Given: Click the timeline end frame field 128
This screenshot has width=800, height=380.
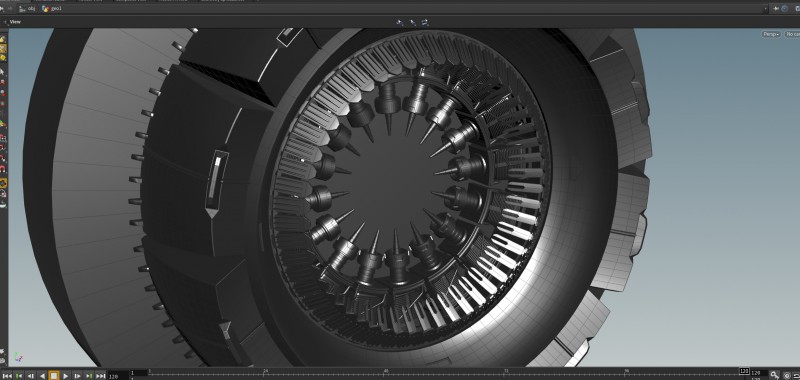Looking at the screenshot, I should (x=759, y=373).
